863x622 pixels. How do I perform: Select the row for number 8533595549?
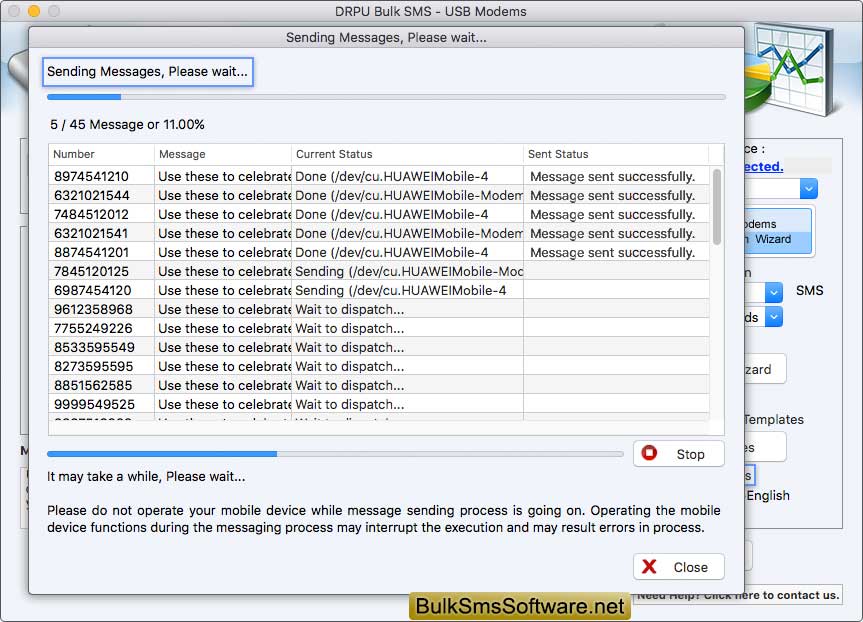379,347
